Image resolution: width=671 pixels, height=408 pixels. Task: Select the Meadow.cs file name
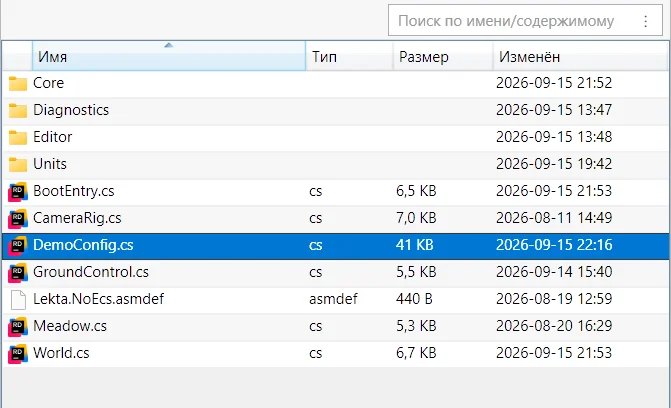pos(70,326)
